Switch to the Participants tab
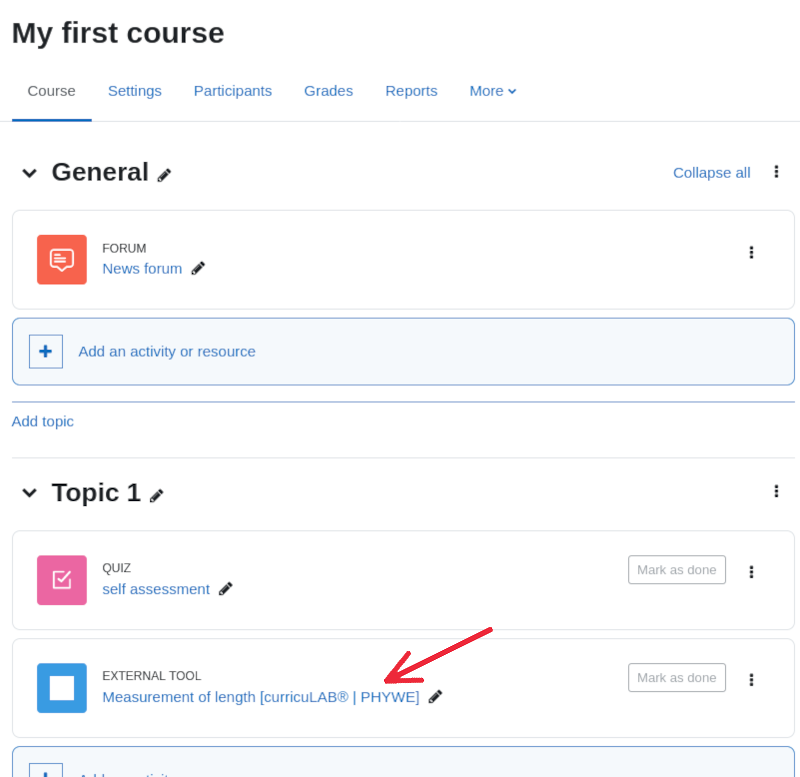The image size is (800, 777). click(233, 91)
